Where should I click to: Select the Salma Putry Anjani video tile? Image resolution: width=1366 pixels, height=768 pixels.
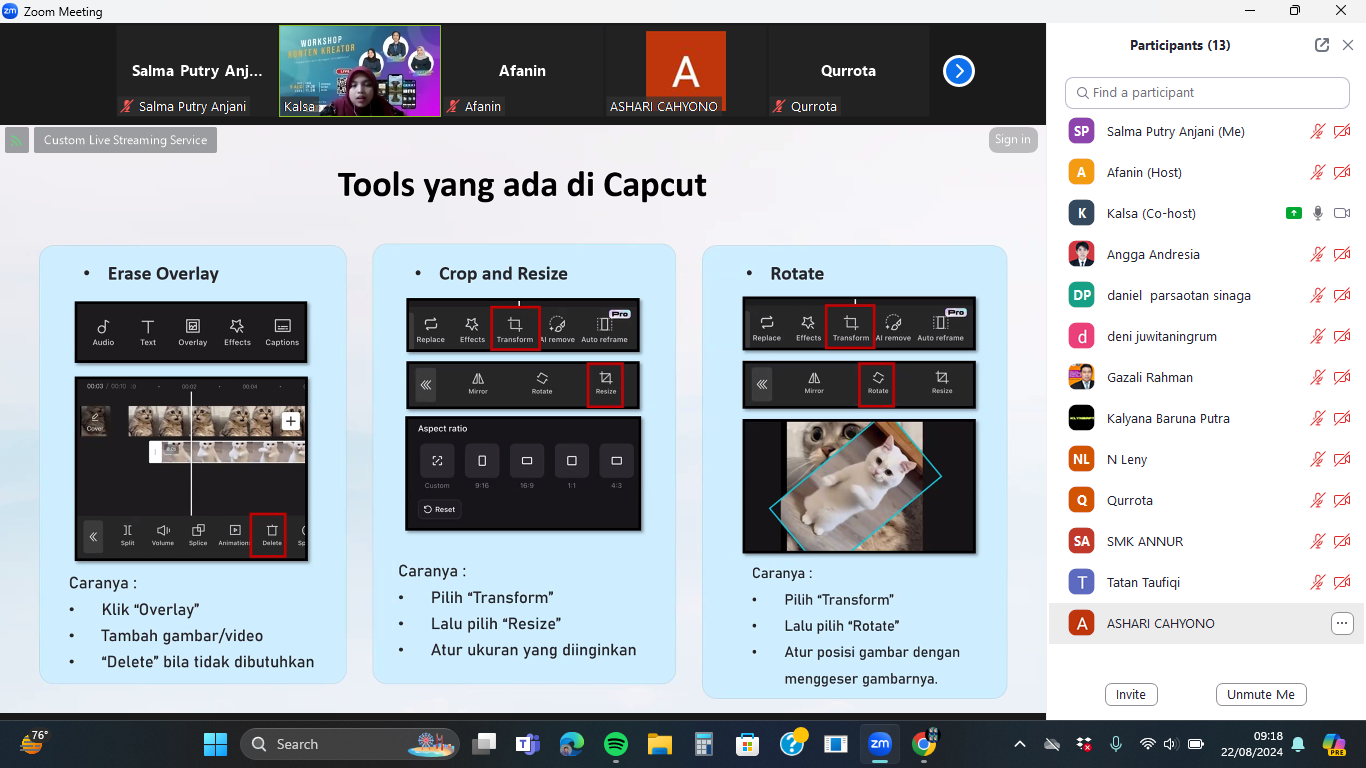(x=197, y=71)
